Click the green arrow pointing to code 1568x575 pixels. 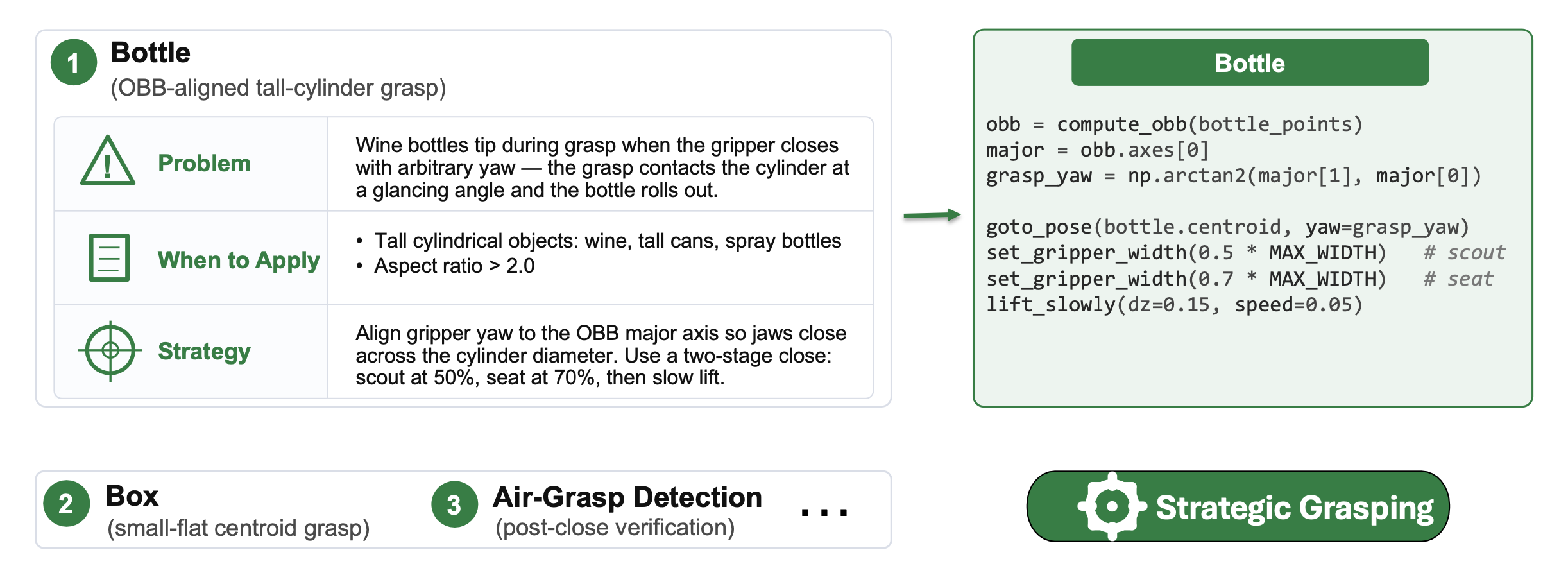tap(932, 215)
